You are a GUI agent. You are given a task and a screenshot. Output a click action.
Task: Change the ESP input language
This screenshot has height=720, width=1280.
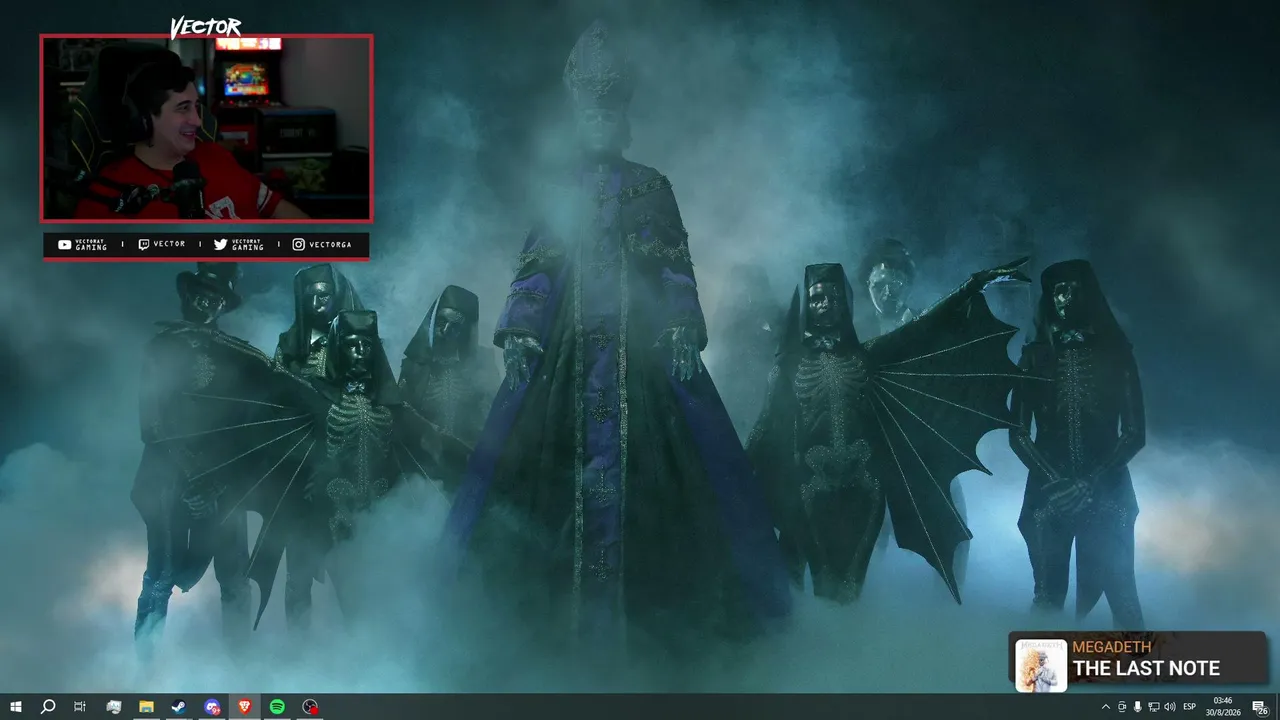[1190, 707]
